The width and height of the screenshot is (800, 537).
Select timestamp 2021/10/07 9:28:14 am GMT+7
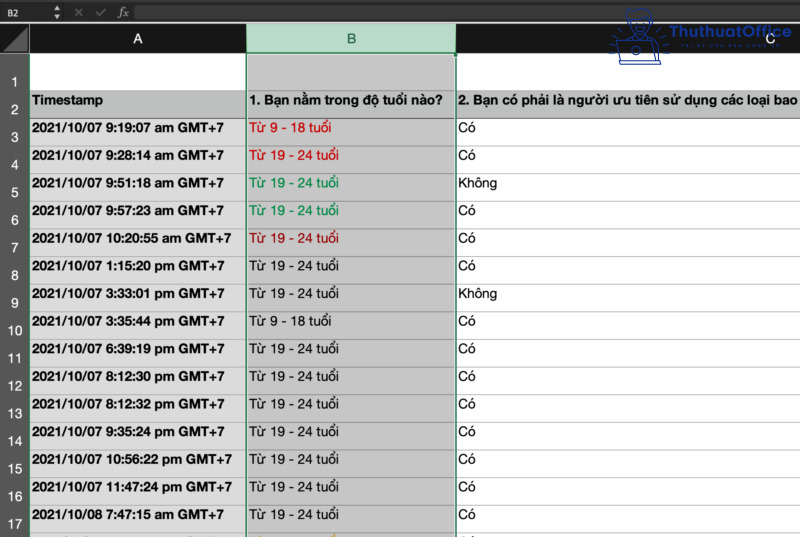(138, 160)
